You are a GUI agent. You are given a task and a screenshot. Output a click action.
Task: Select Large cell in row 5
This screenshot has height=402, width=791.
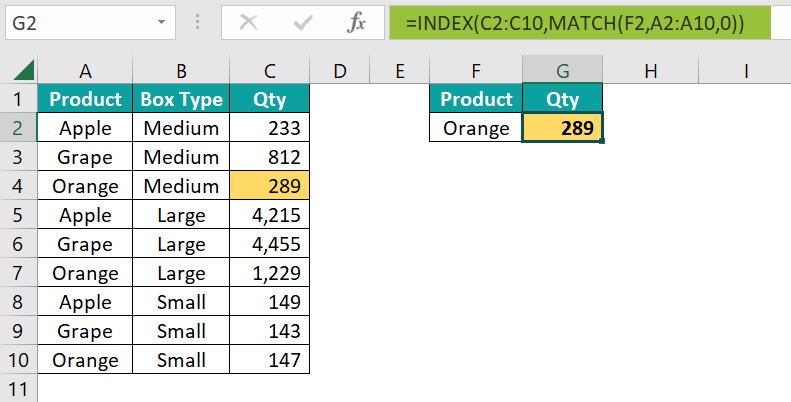pyautogui.click(x=181, y=215)
